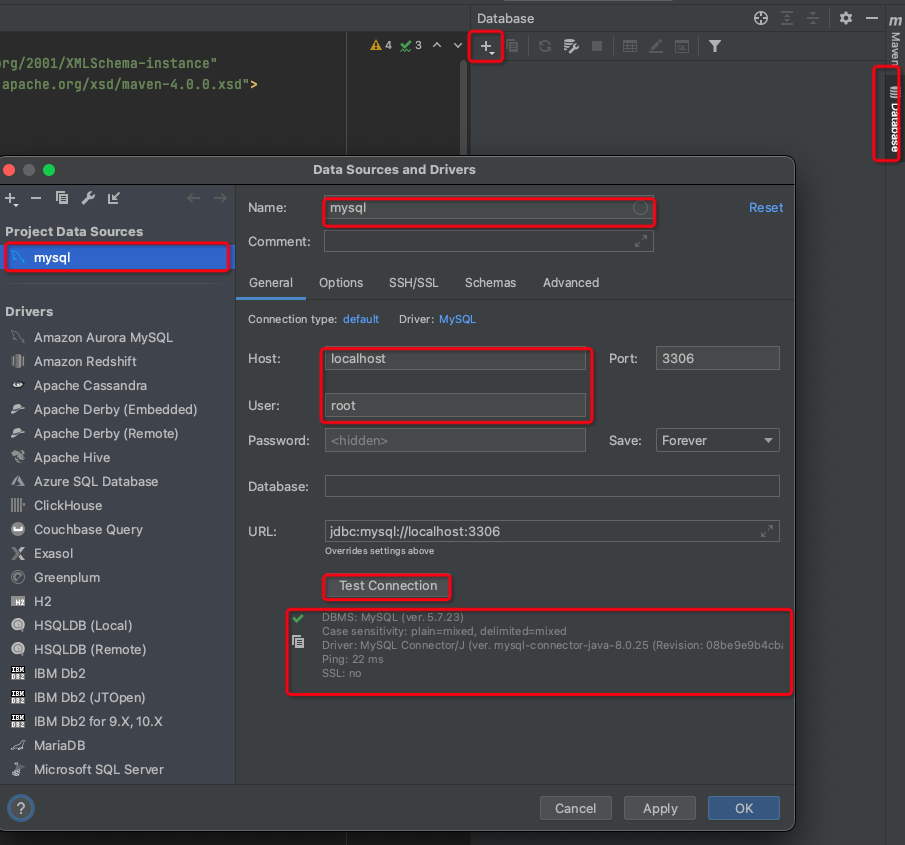Select mysql under Project Data Sources
This screenshot has width=905, height=845.
pyautogui.click(x=117, y=257)
